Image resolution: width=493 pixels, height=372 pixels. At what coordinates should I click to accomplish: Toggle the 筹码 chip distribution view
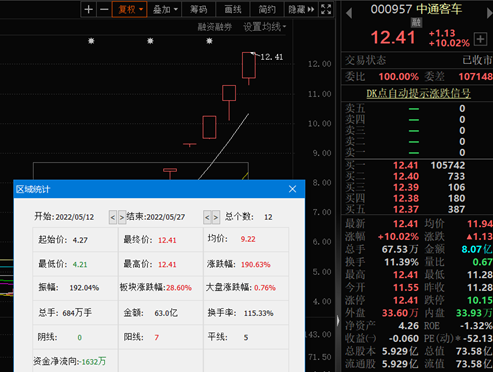pos(199,9)
